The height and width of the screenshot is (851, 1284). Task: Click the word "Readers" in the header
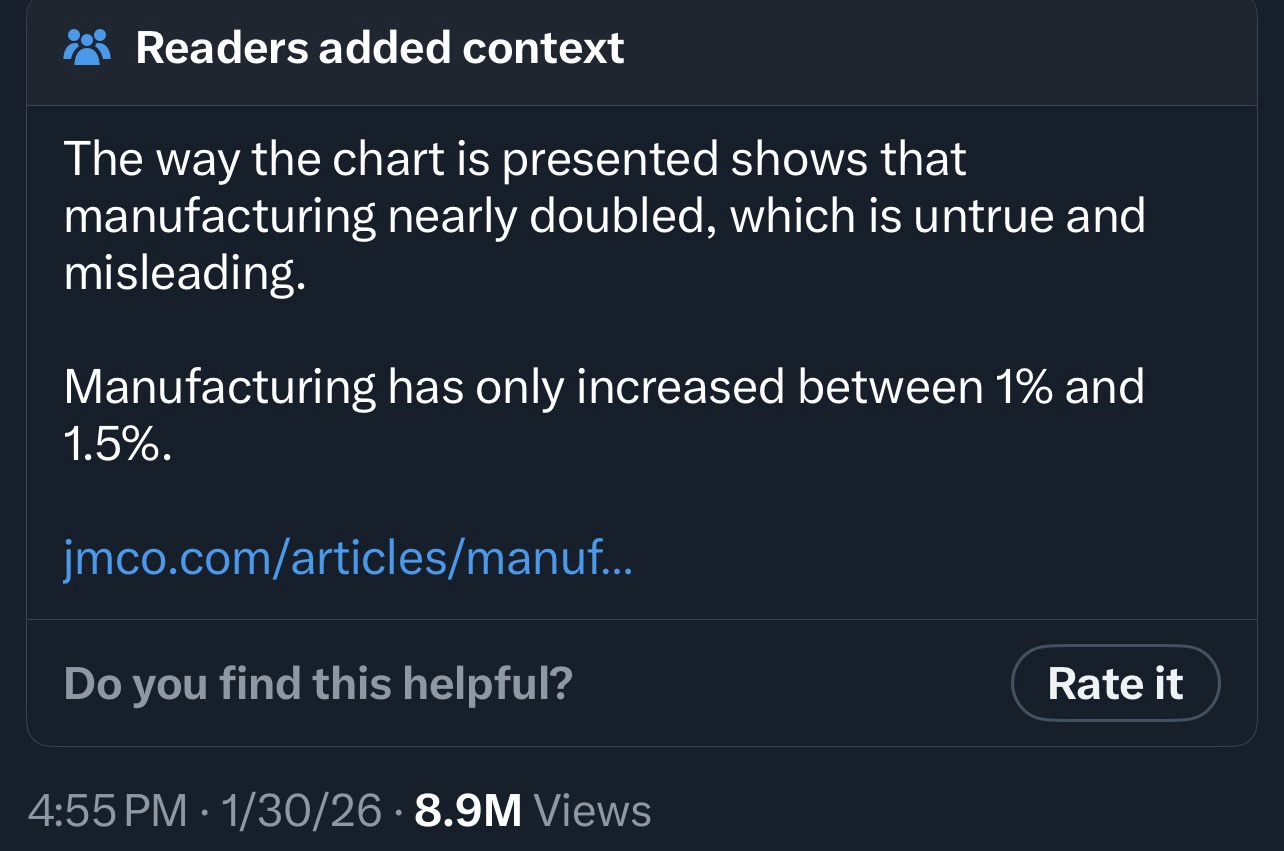(221, 48)
